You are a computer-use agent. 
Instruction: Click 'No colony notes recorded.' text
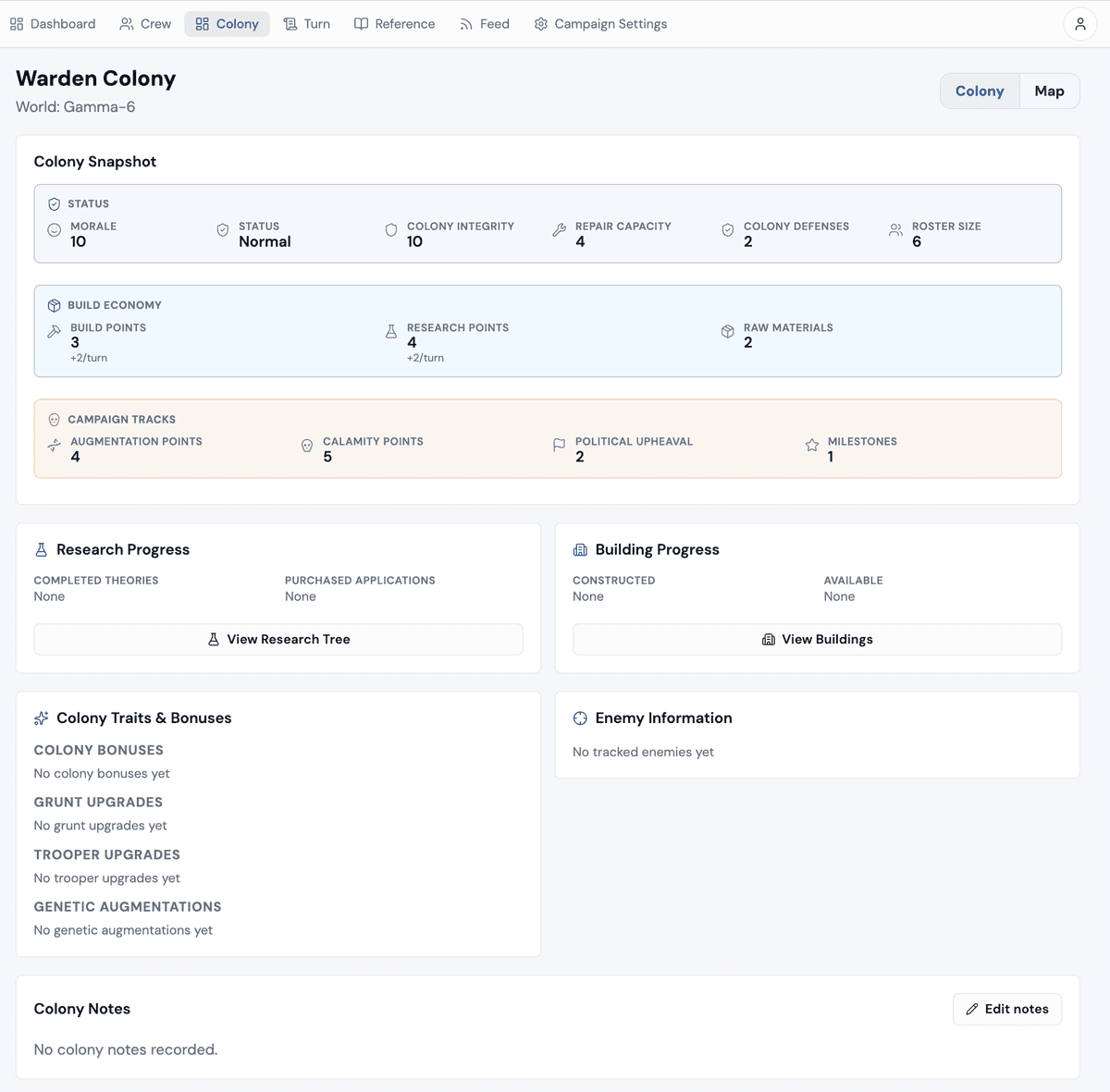(x=126, y=1050)
